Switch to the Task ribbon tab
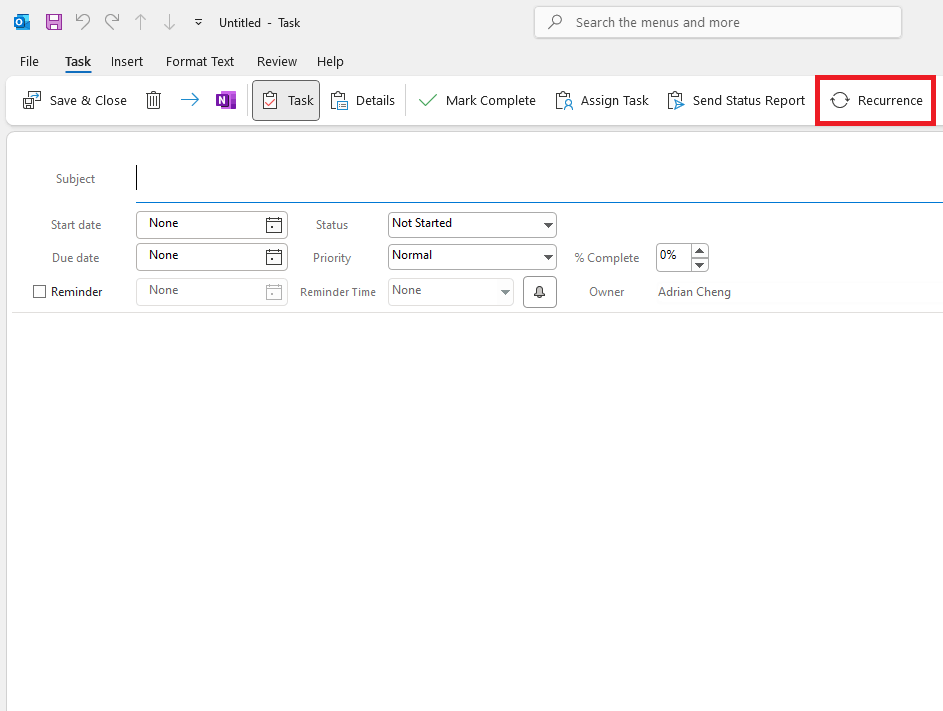 pyautogui.click(x=78, y=61)
